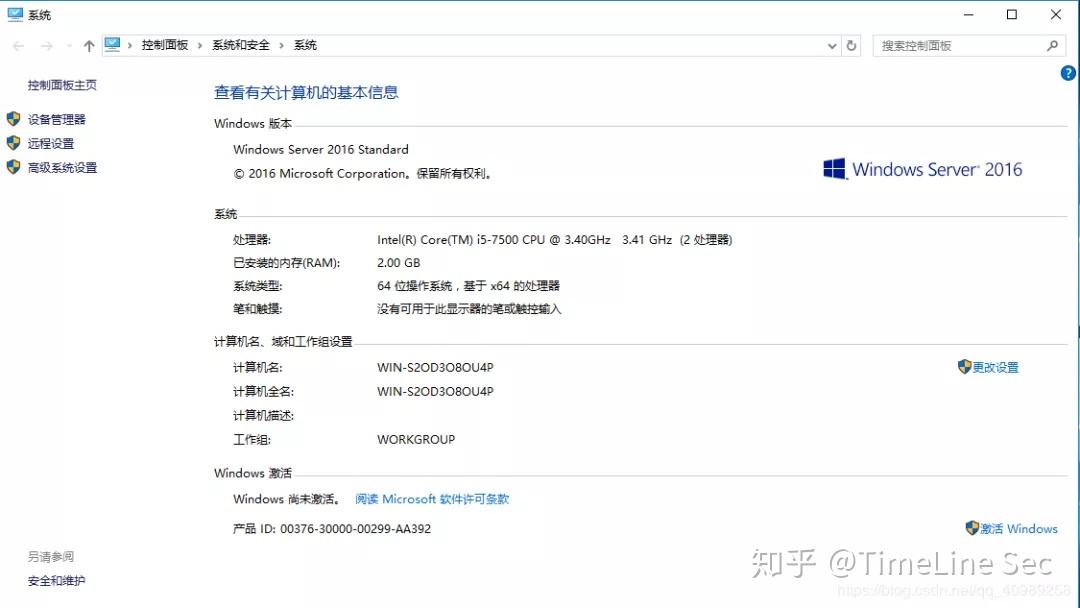Click shield icon beside 高级系统设置
The width and height of the screenshot is (1080, 608).
[x=13, y=167]
